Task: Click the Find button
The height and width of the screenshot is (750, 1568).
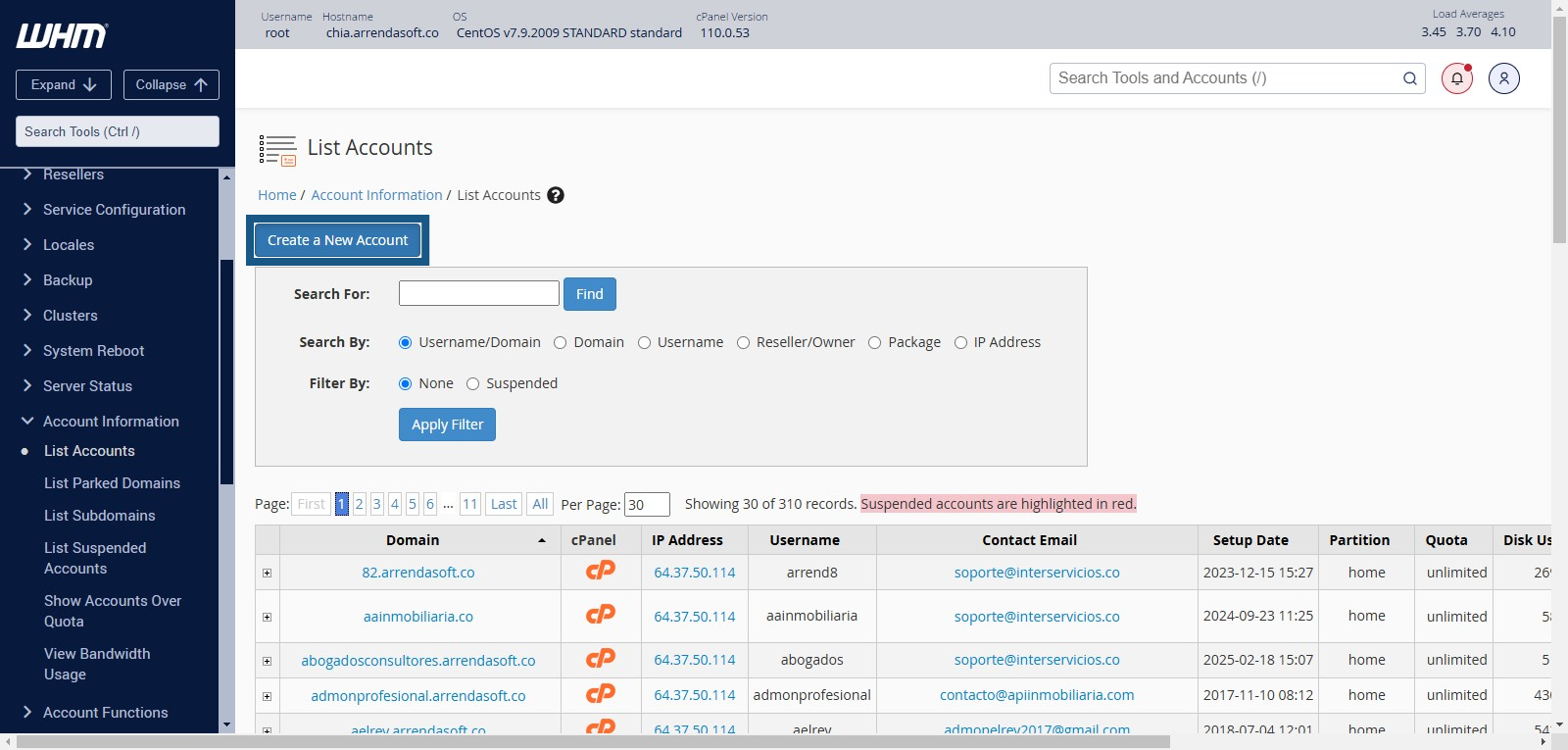Action: point(590,294)
